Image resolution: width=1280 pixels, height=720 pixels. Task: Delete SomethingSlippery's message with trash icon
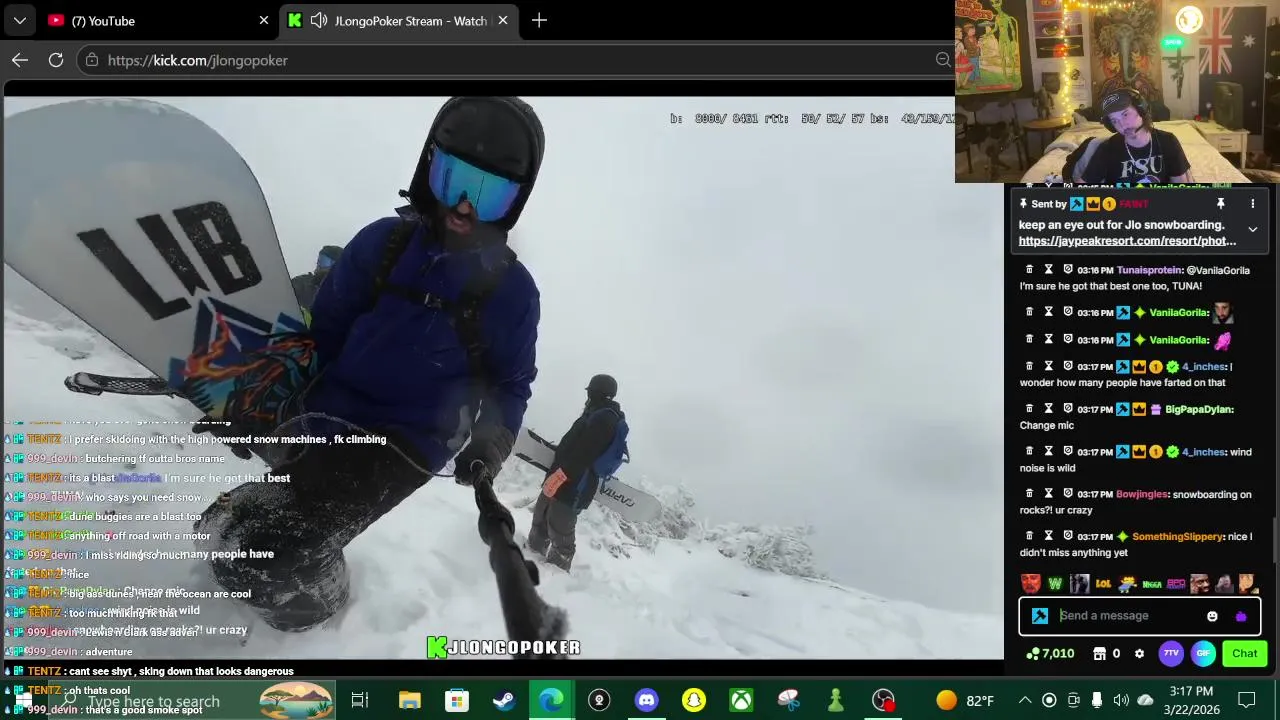pyautogui.click(x=1029, y=536)
